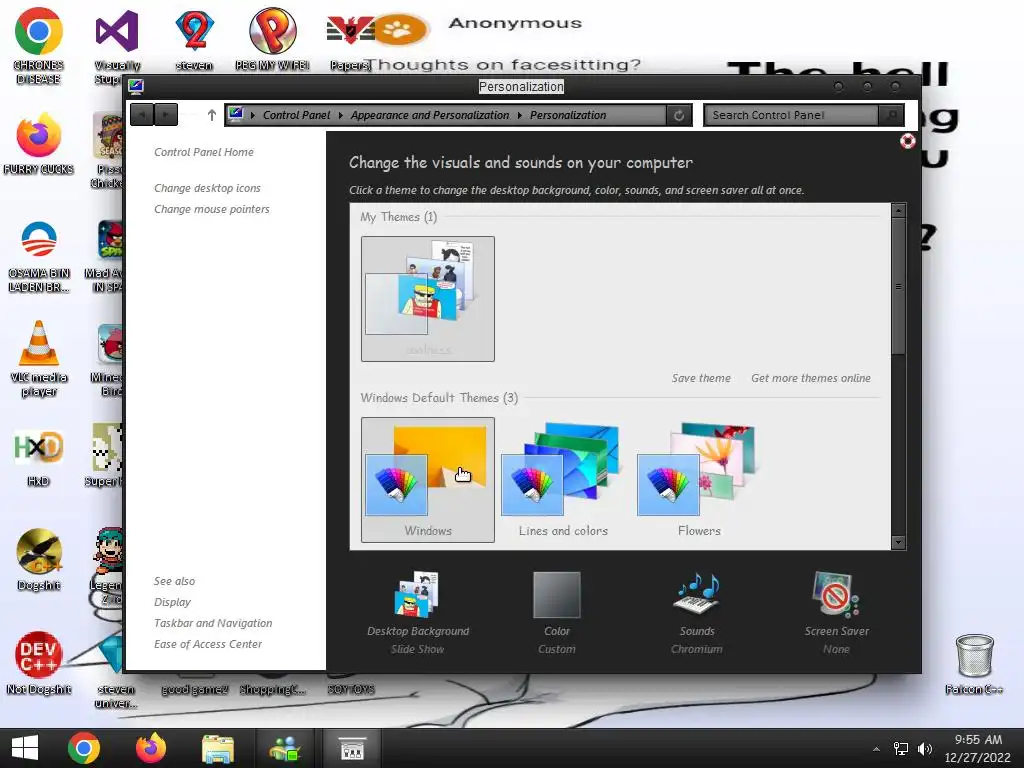This screenshot has width=1024, height=768.
Task: Click Change mouse pointers link
Action: click(x=212, y=209)
